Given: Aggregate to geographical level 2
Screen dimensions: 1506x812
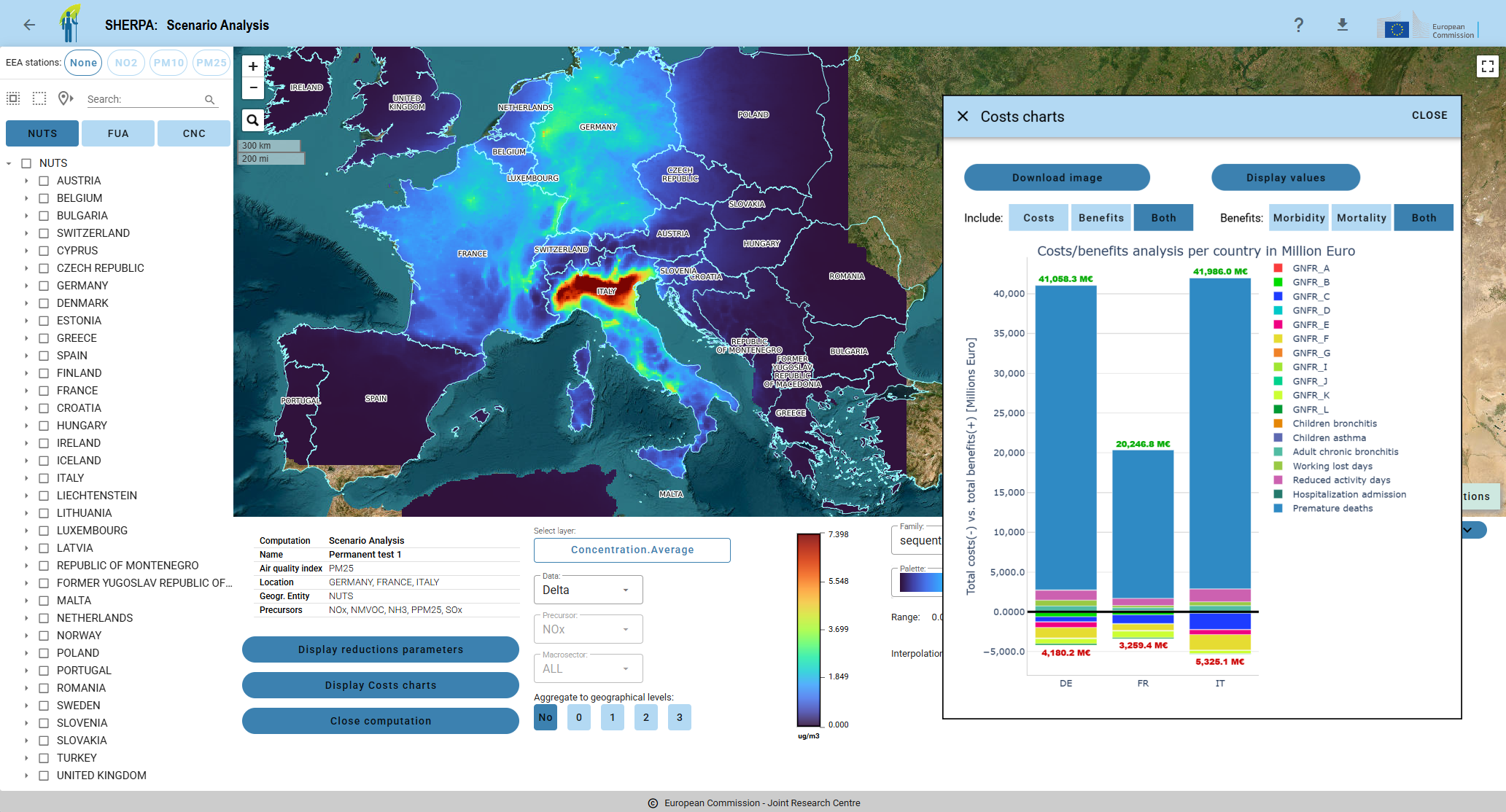Looking at the screenshot, I should [645, 717].
